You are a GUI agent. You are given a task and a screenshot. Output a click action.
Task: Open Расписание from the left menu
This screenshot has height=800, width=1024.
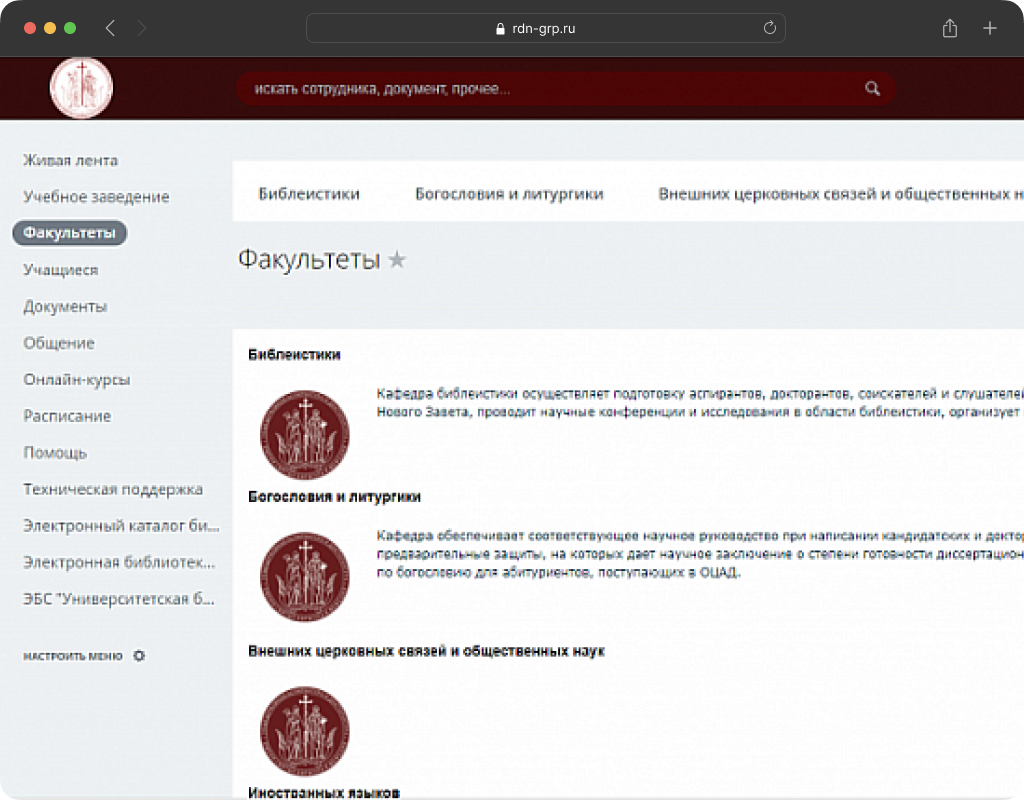[67, 416]
